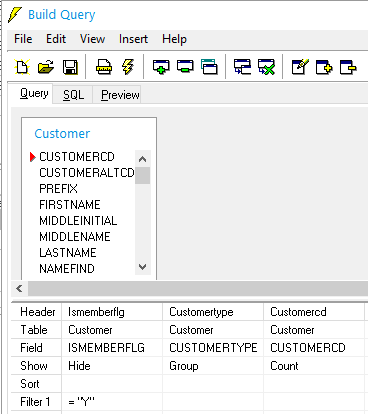Click the edit column pencil icon

300,67
